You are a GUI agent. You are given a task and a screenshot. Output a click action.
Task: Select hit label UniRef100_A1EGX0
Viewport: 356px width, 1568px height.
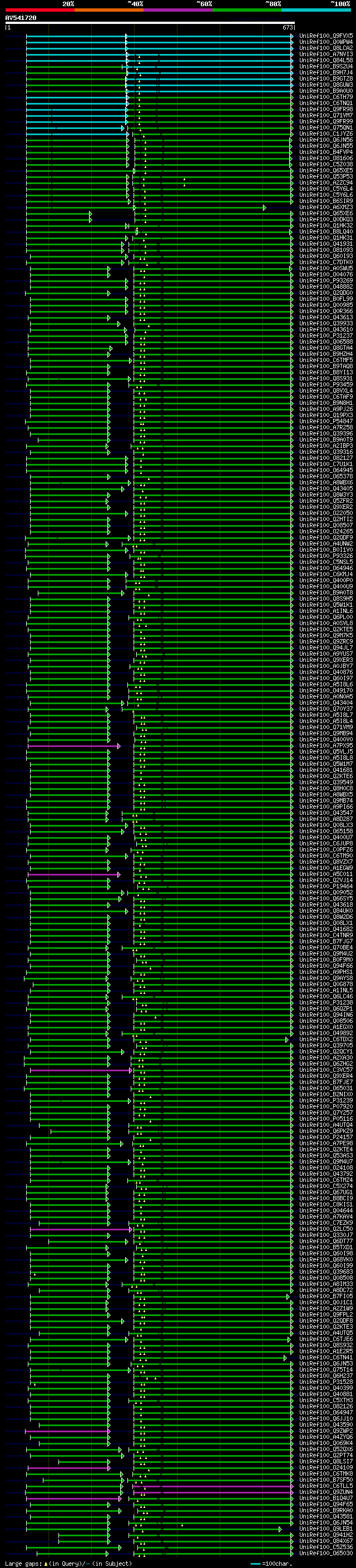tap(326, 1027)
